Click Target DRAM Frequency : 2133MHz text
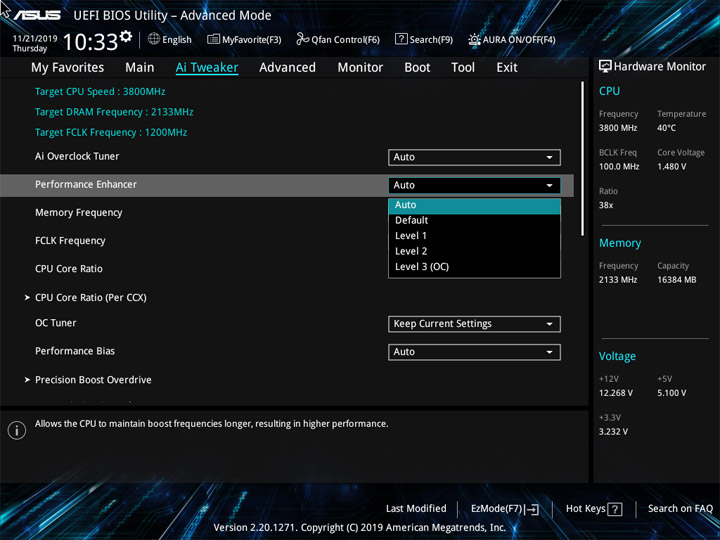This screenshot has width=720, height=540. point(114,112)
